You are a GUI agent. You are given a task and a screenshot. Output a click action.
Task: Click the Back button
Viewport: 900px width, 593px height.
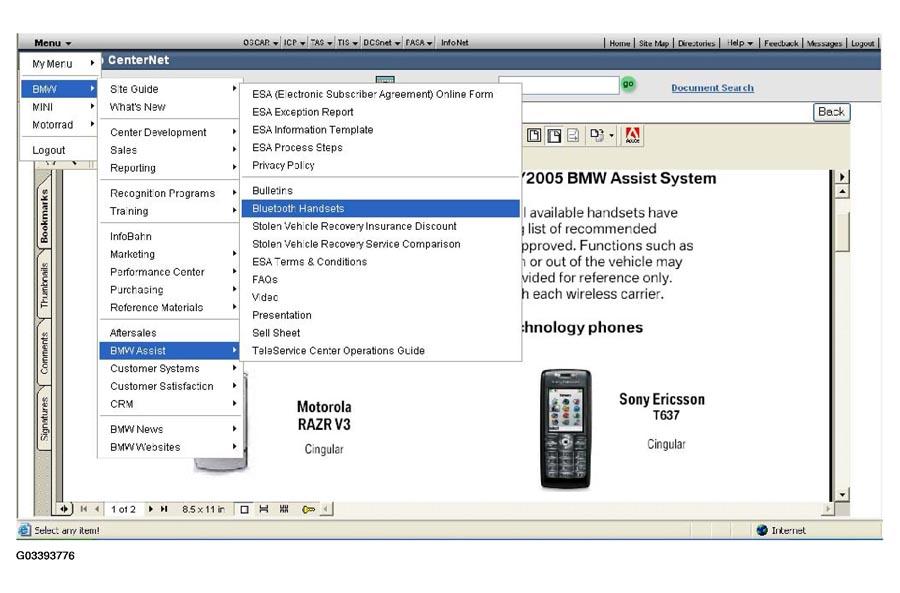click(831, 112)
